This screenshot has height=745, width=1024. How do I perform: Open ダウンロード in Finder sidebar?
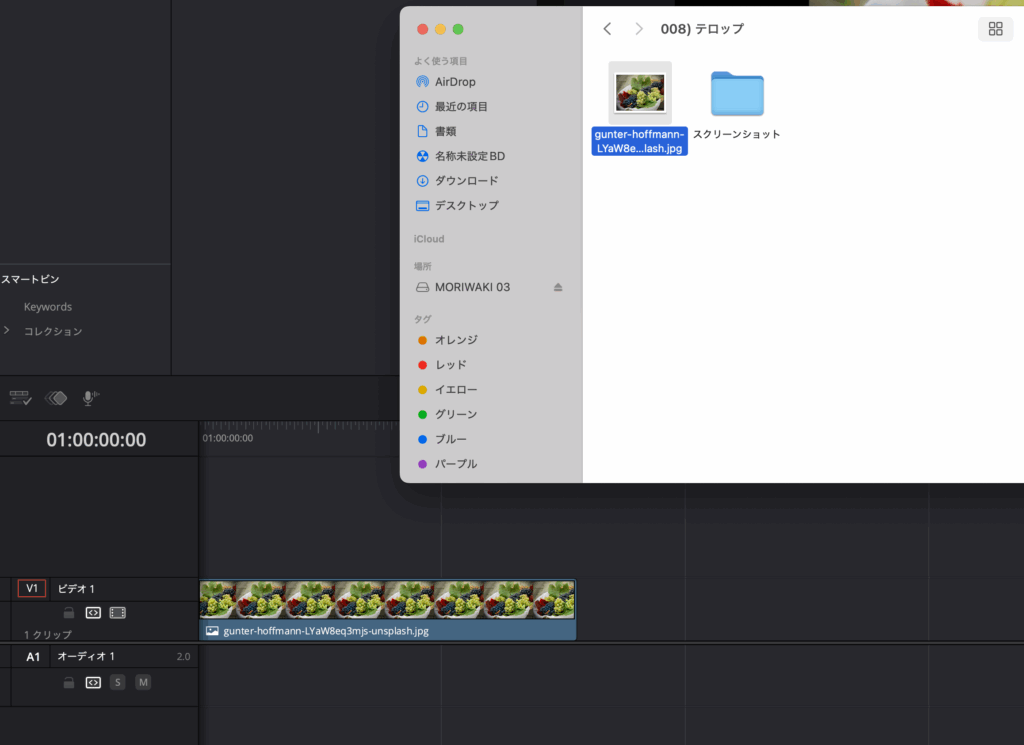coord(466,181)
